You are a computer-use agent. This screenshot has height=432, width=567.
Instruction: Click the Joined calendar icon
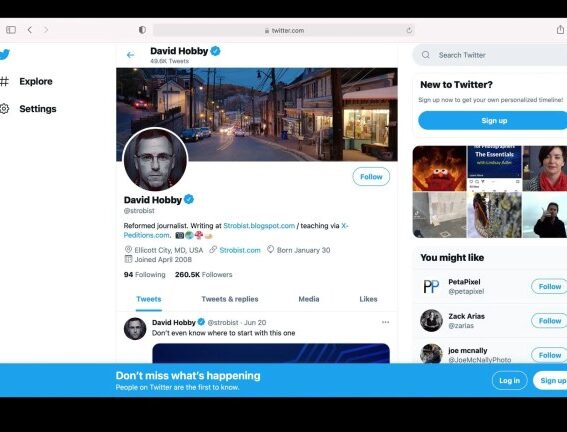click(x=128, y=259)
